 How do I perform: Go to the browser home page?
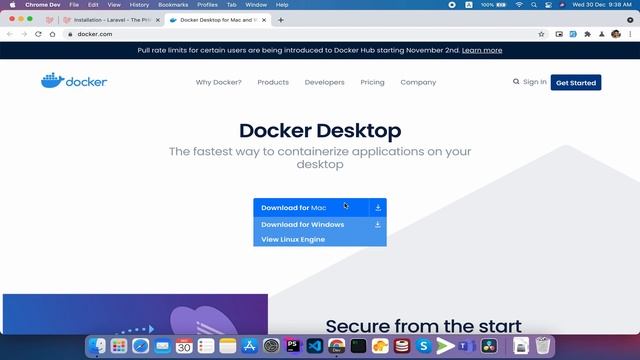click(53, 34)
